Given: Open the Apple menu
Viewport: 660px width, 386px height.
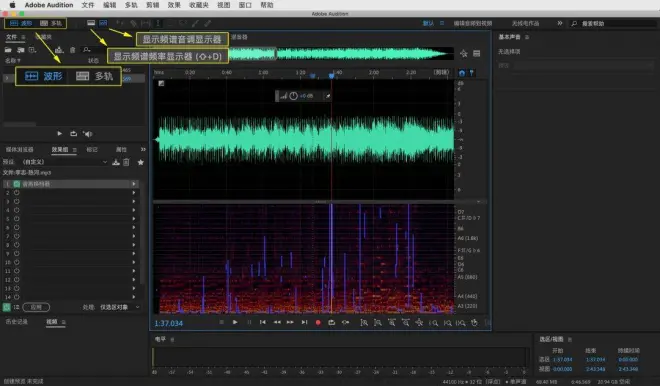Looking at the screenshot, I should [12, 5].
